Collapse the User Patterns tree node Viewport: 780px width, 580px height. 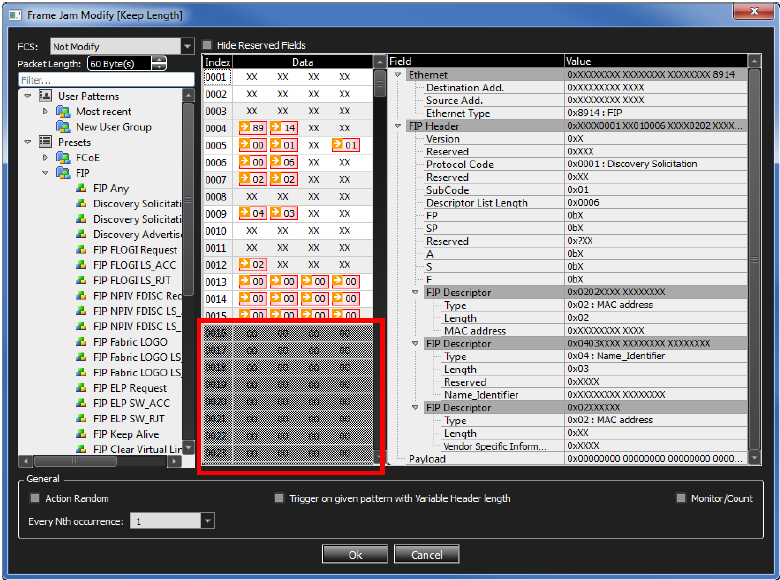point(28,96)
